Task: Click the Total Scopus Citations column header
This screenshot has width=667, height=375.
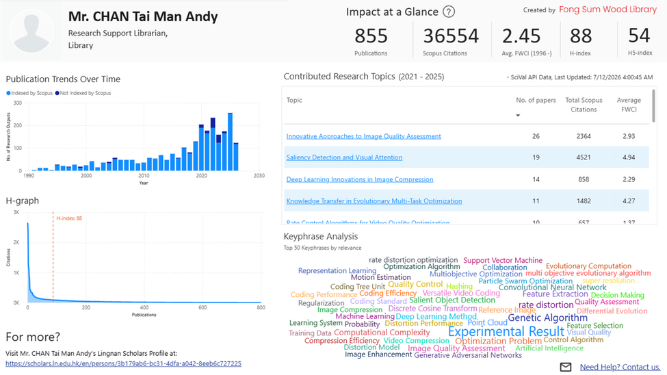Action: pos(584,105)
